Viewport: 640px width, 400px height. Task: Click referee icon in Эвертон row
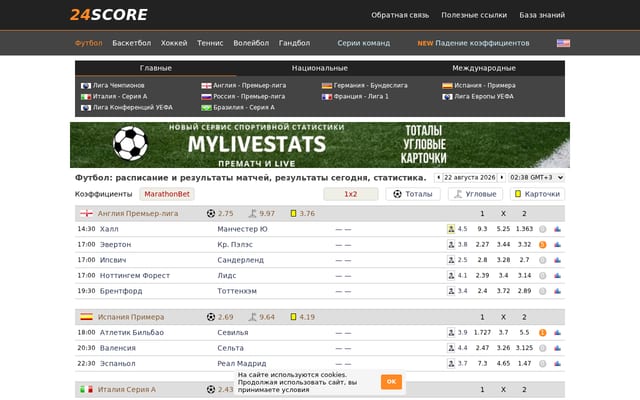(451, 244)
